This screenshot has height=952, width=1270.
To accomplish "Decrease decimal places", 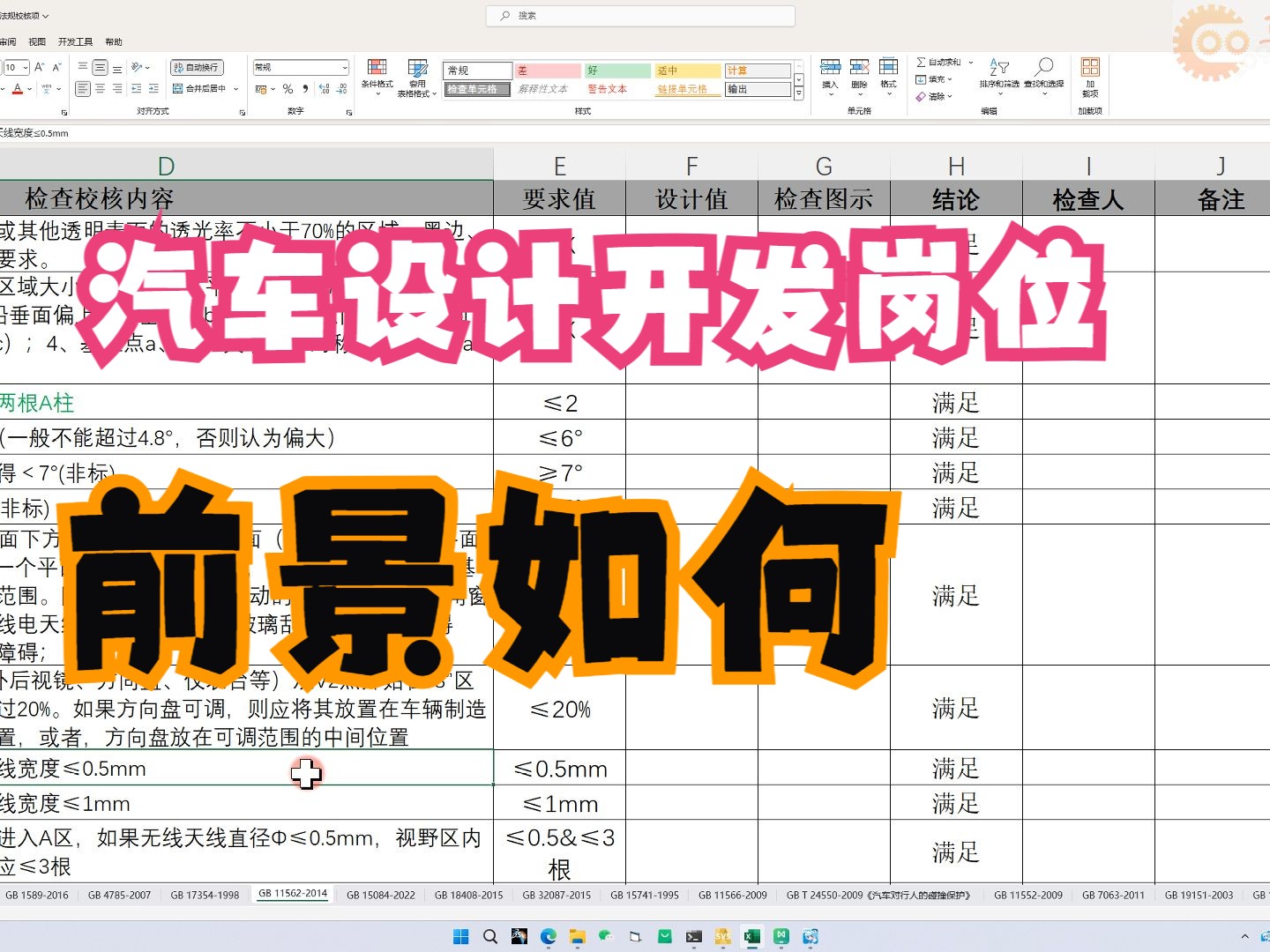I will pyautogui.click(x=342, y=89).
